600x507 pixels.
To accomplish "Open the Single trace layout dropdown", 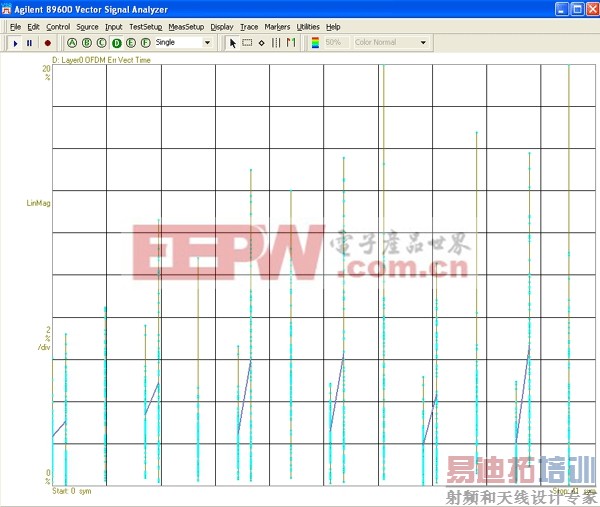I will [x=207, y=42].
